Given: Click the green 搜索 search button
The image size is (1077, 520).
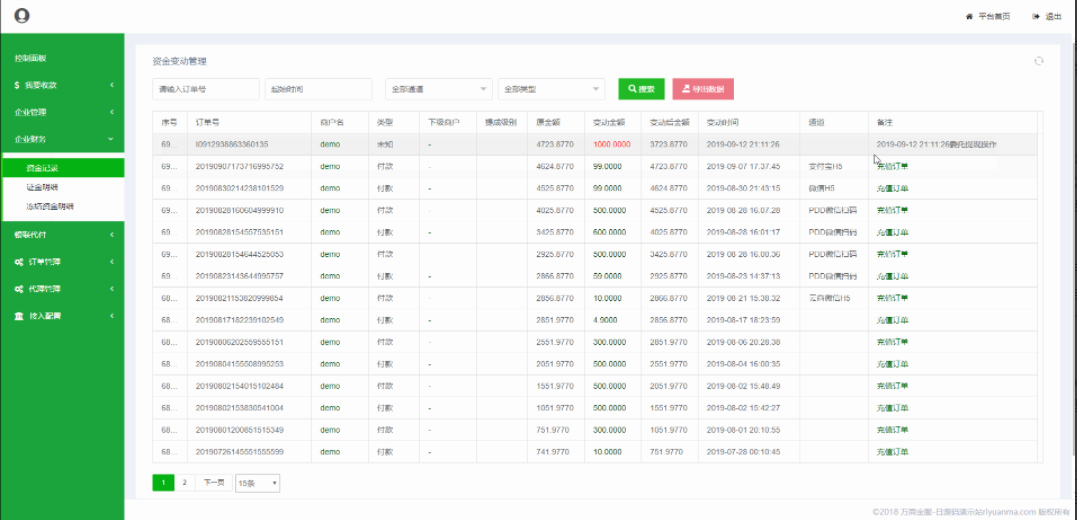Looking at the screenshot, I should tap(642, 89).
